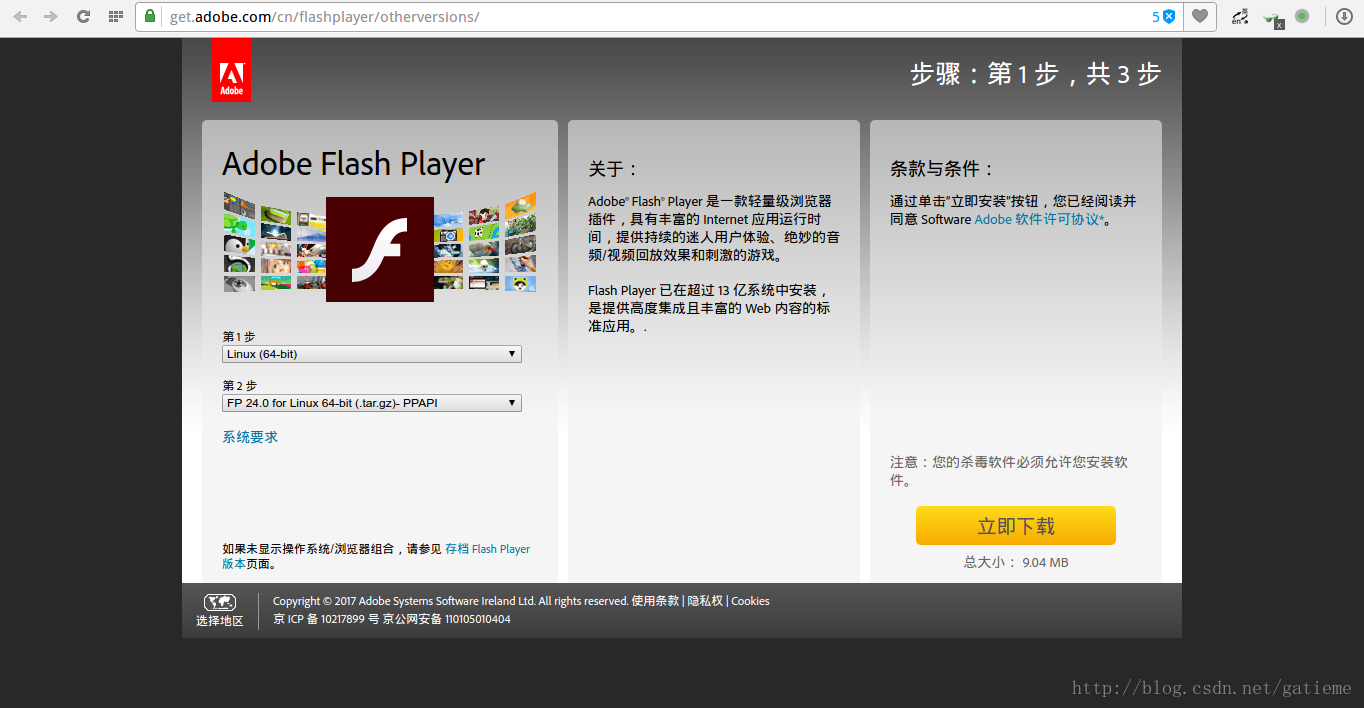Go back to the previous page
Viewport: 1364px width, 708px height.
pyautogui.click(x=20, y=16)
